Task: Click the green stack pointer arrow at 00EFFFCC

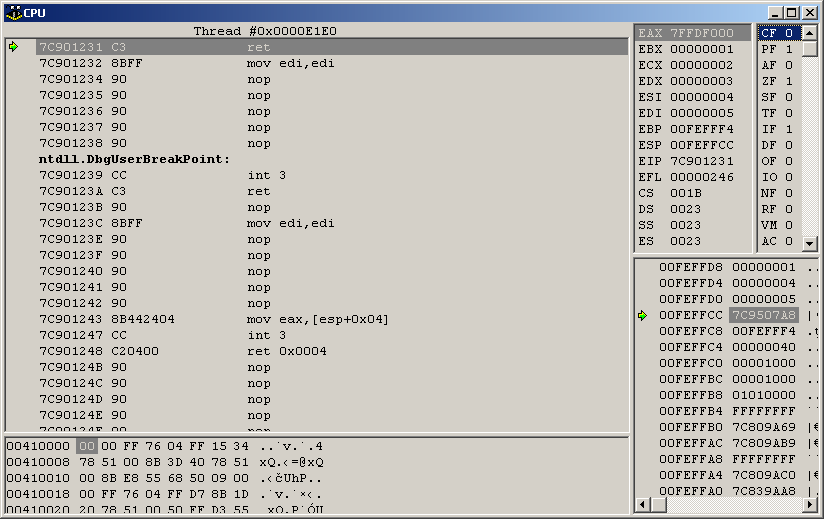Action: pyautogui.click(x=643, y=315)
